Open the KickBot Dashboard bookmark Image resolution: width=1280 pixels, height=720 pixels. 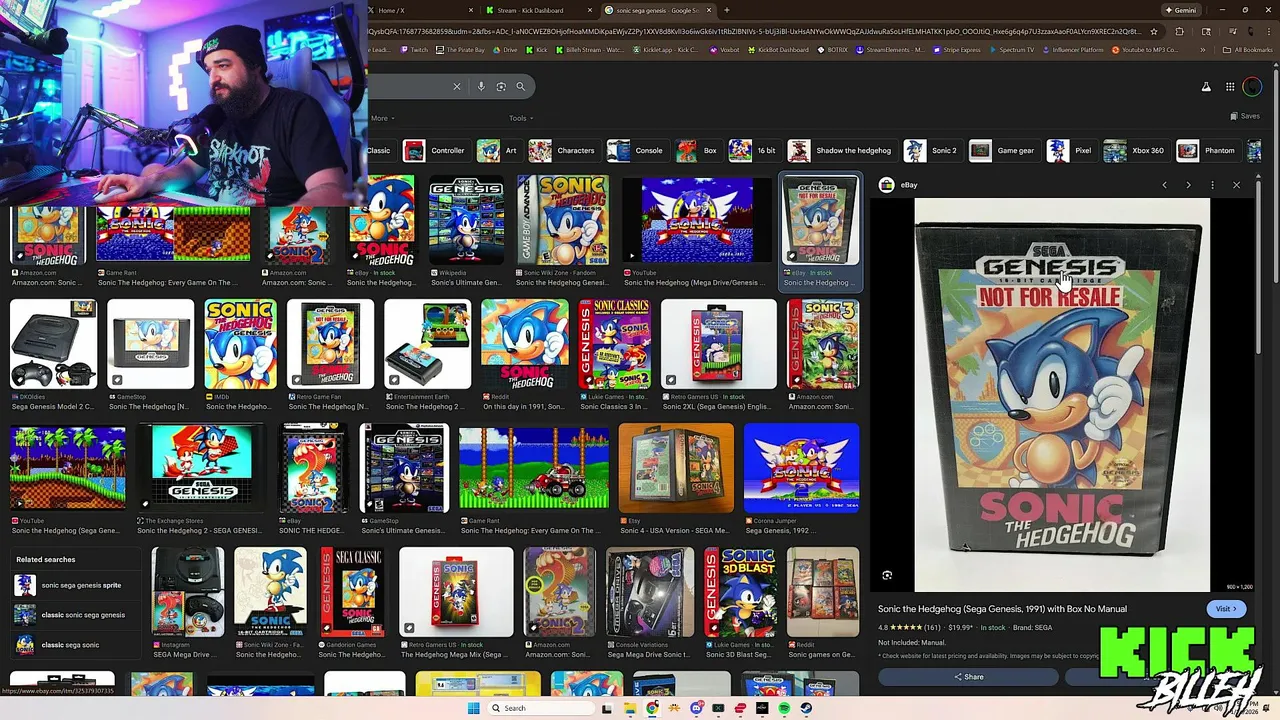(778, 50)
